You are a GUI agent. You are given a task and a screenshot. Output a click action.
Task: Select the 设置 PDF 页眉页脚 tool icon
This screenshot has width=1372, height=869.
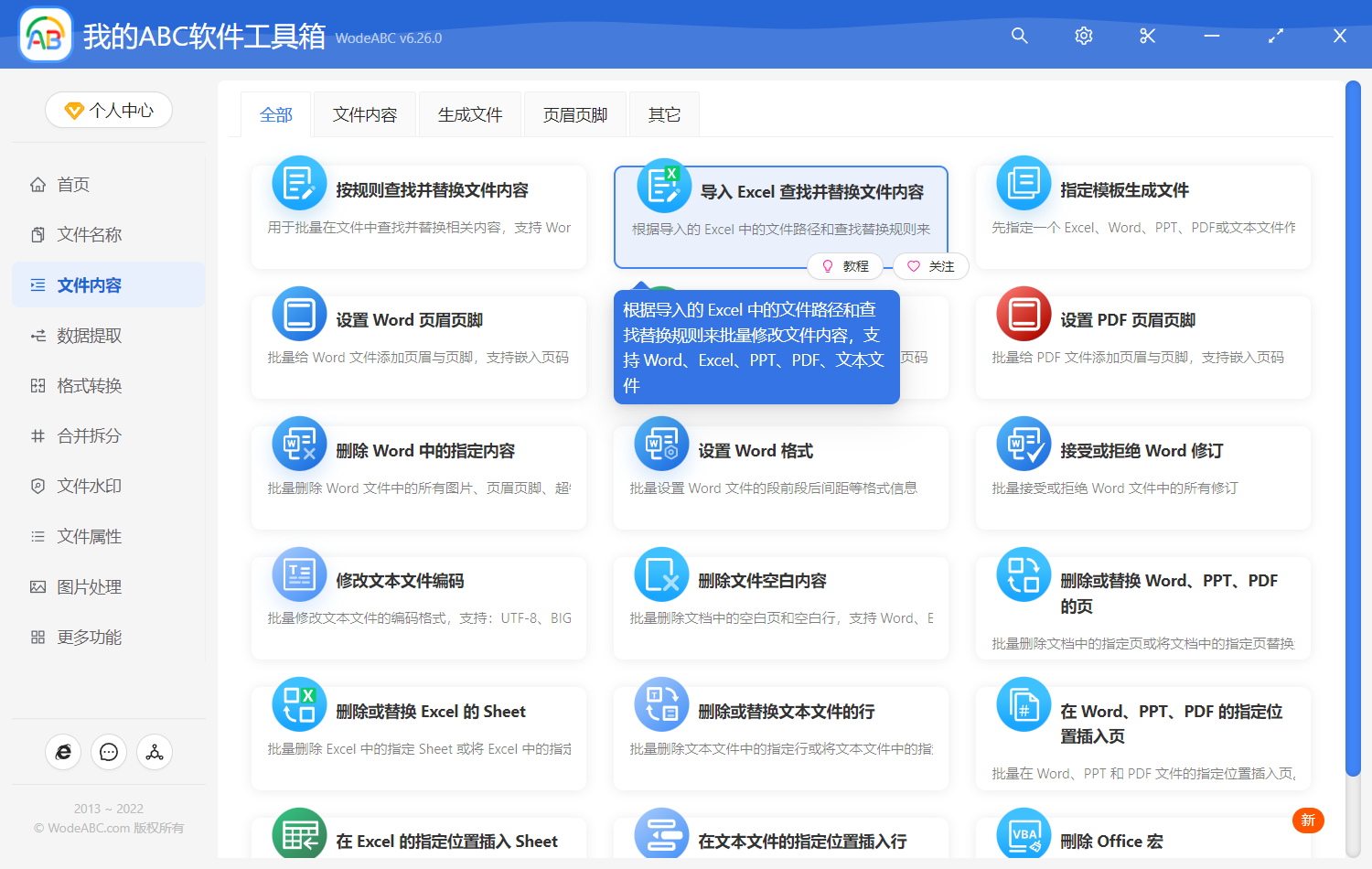tap(1023, 313)
